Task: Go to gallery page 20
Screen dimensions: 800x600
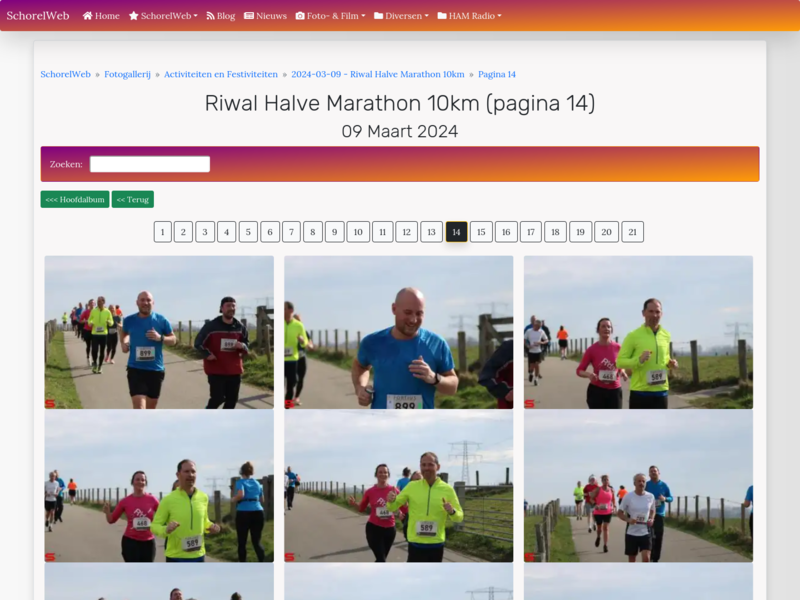Action: click(607, 232)
